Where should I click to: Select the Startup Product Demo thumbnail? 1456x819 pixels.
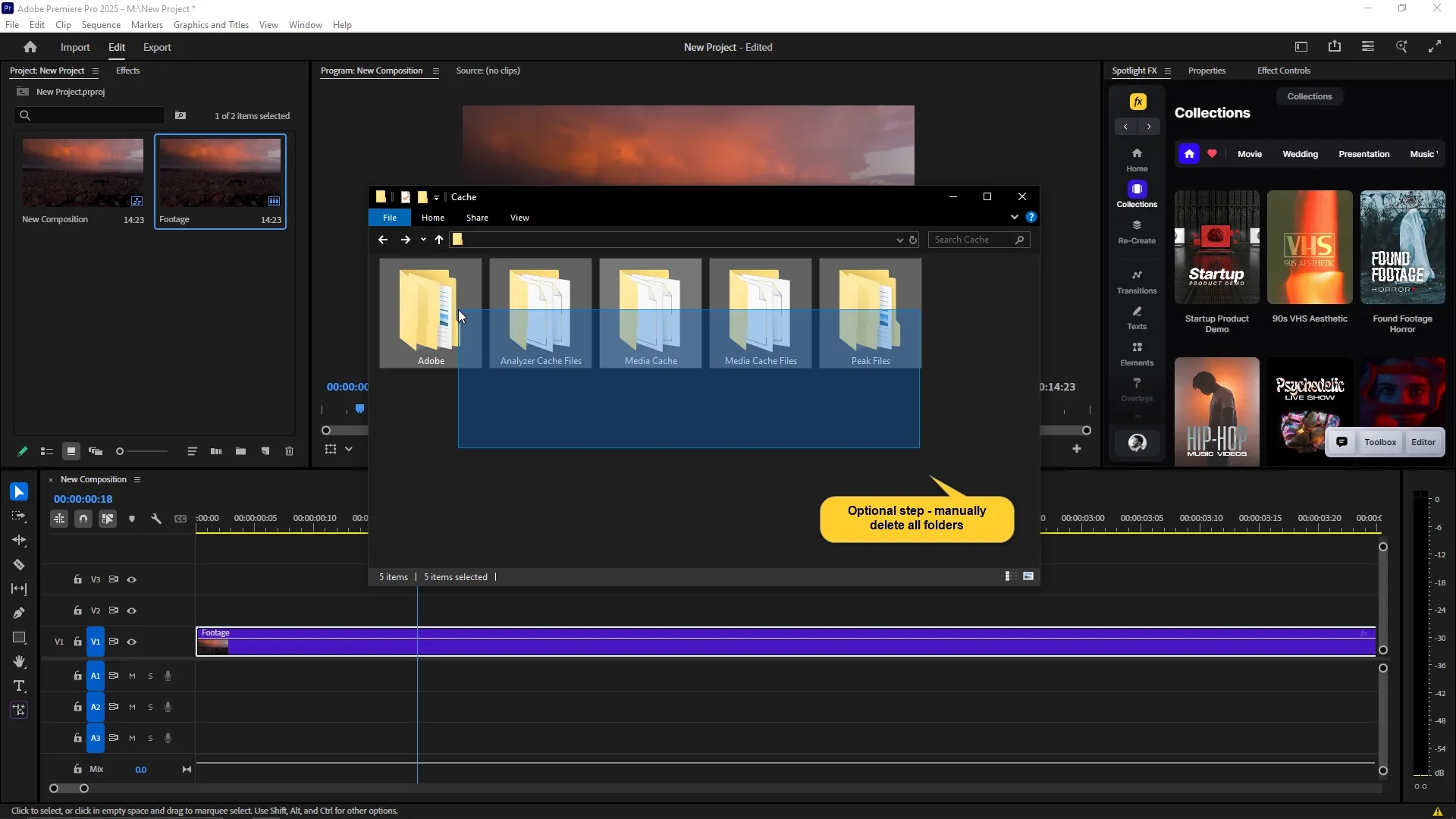(x=1216, y=247)
